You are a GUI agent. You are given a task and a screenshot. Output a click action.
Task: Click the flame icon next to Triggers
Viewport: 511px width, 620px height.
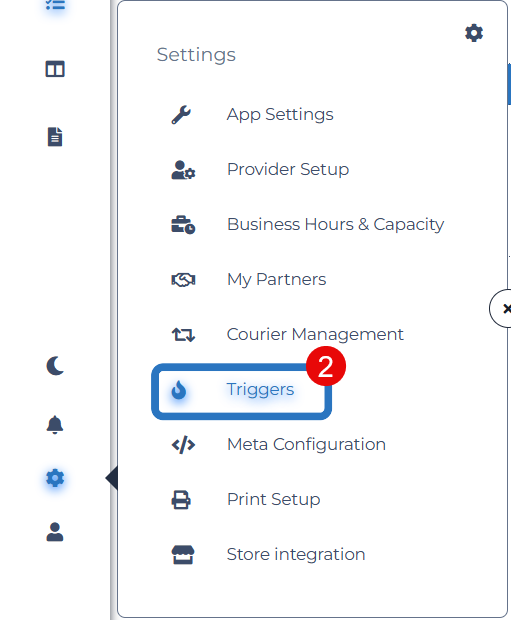179,390
